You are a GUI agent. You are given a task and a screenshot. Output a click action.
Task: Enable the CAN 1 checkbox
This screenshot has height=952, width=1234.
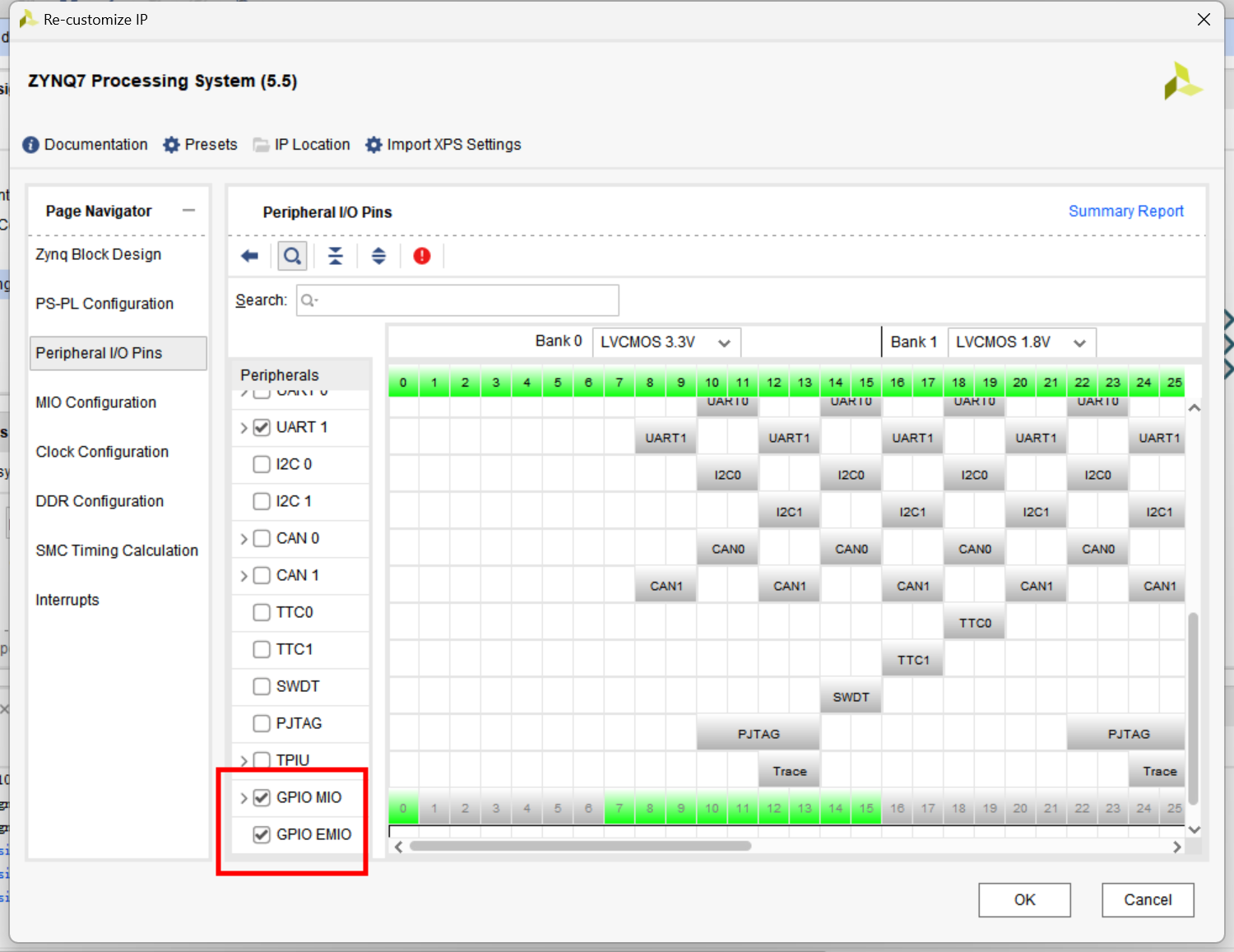coord(262,575)
